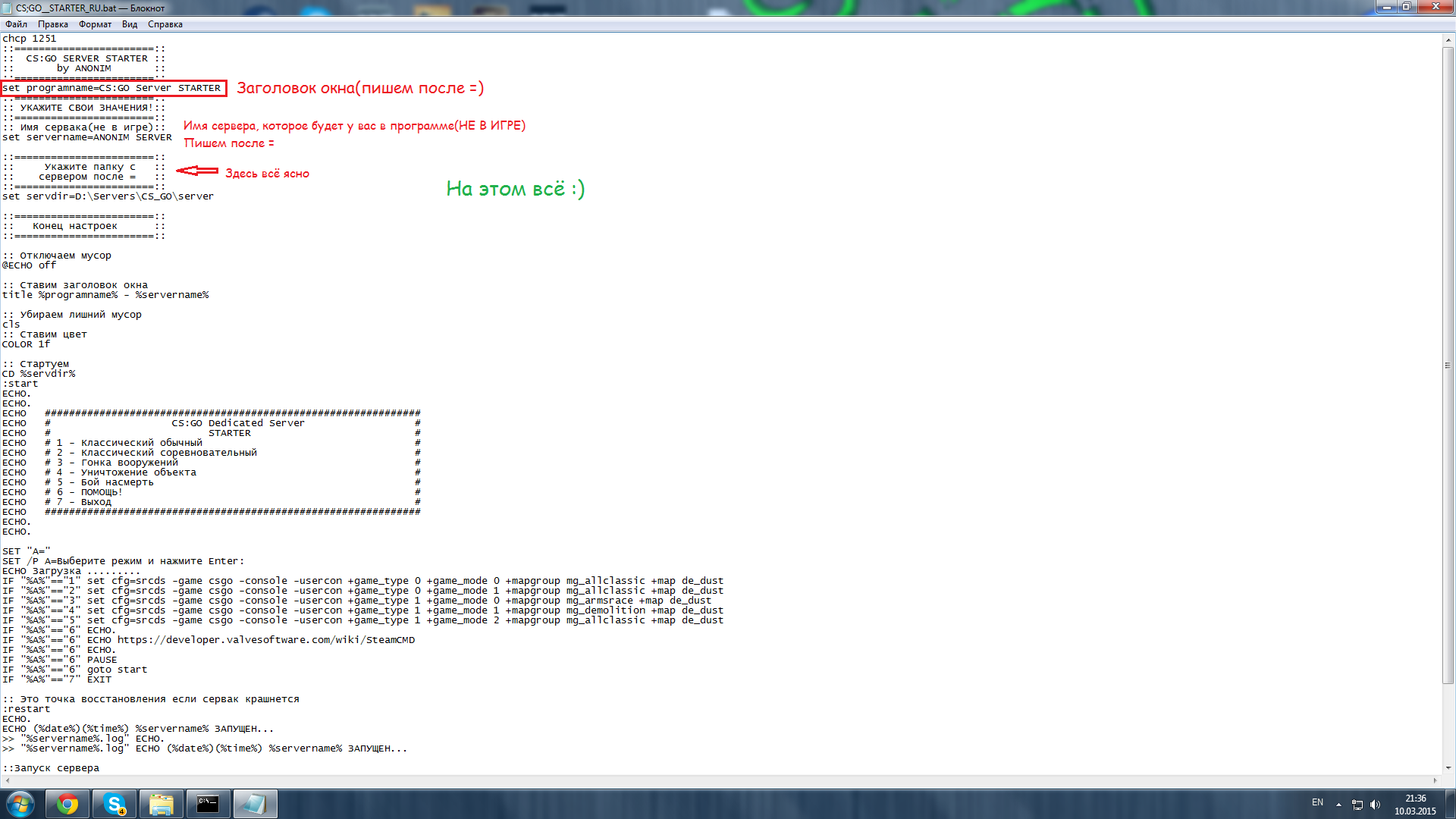Launch Google Chrome from taskbar
This screenshot has height=819, width=1456.
(x=67, y=804)
